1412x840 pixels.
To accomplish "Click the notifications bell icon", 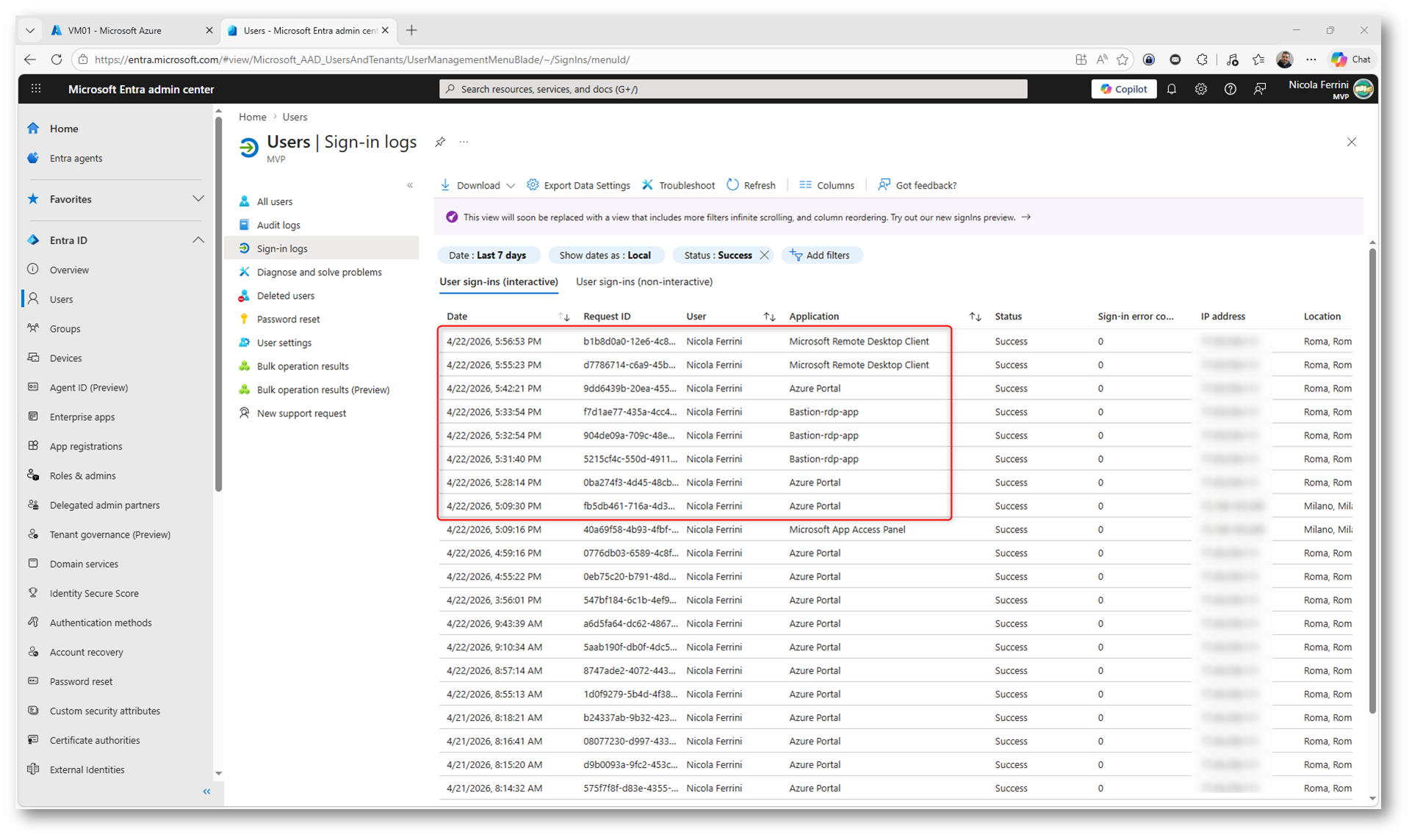I will (1172, 89).
